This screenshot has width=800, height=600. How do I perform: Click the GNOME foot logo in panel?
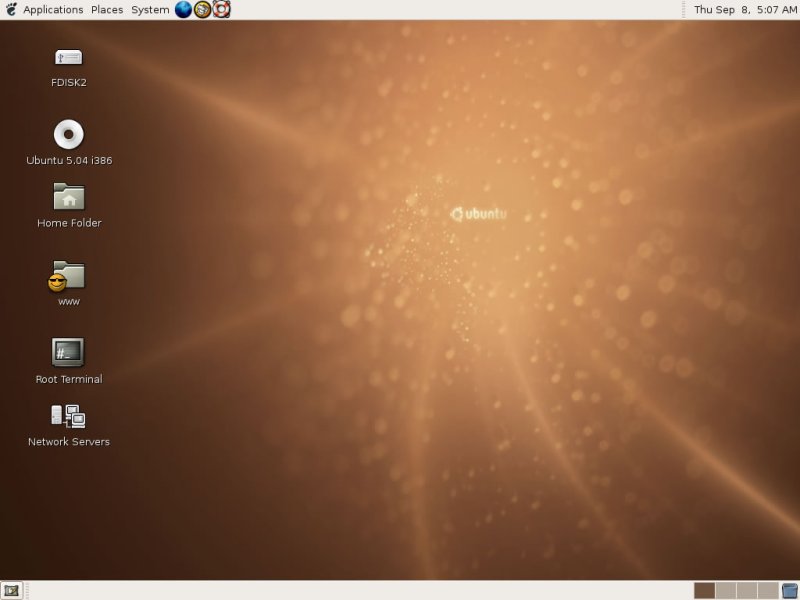coord(10,10)
